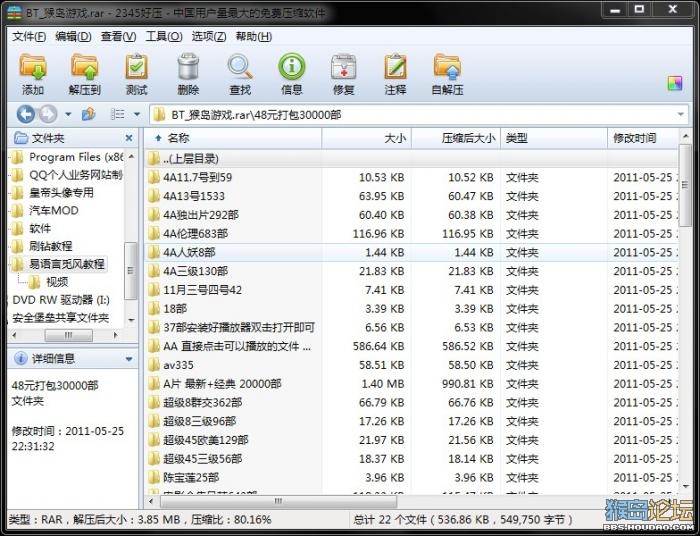Click the 文件夹 panel header title
This screenshot has width=700, height=536.
click(x=48, y=138)
